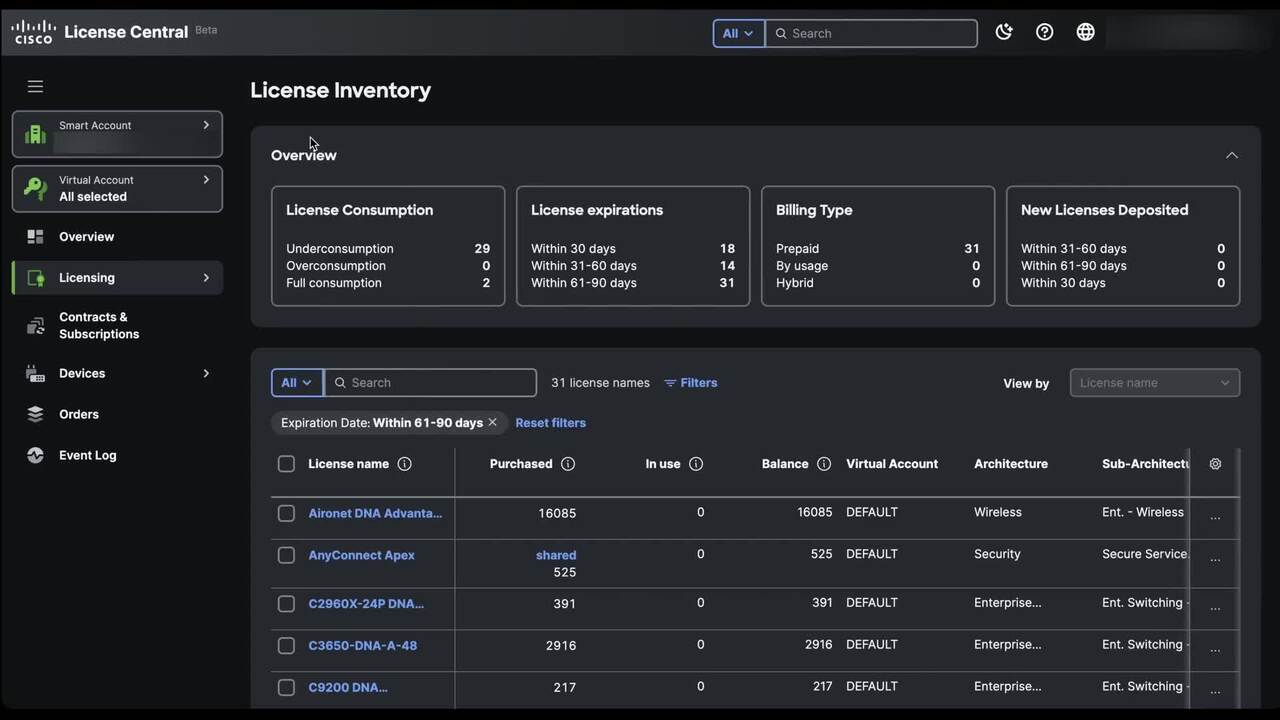
Task: Click info icon next to In use
Action: [x=696, y=464]
